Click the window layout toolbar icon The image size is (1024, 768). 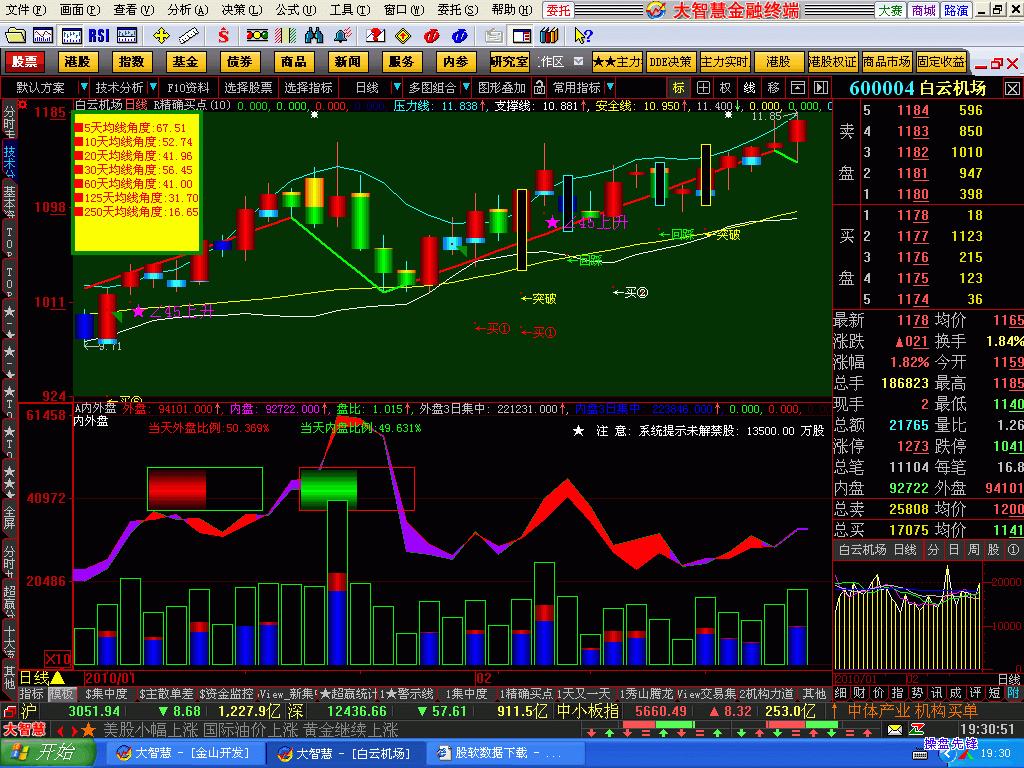522,36
